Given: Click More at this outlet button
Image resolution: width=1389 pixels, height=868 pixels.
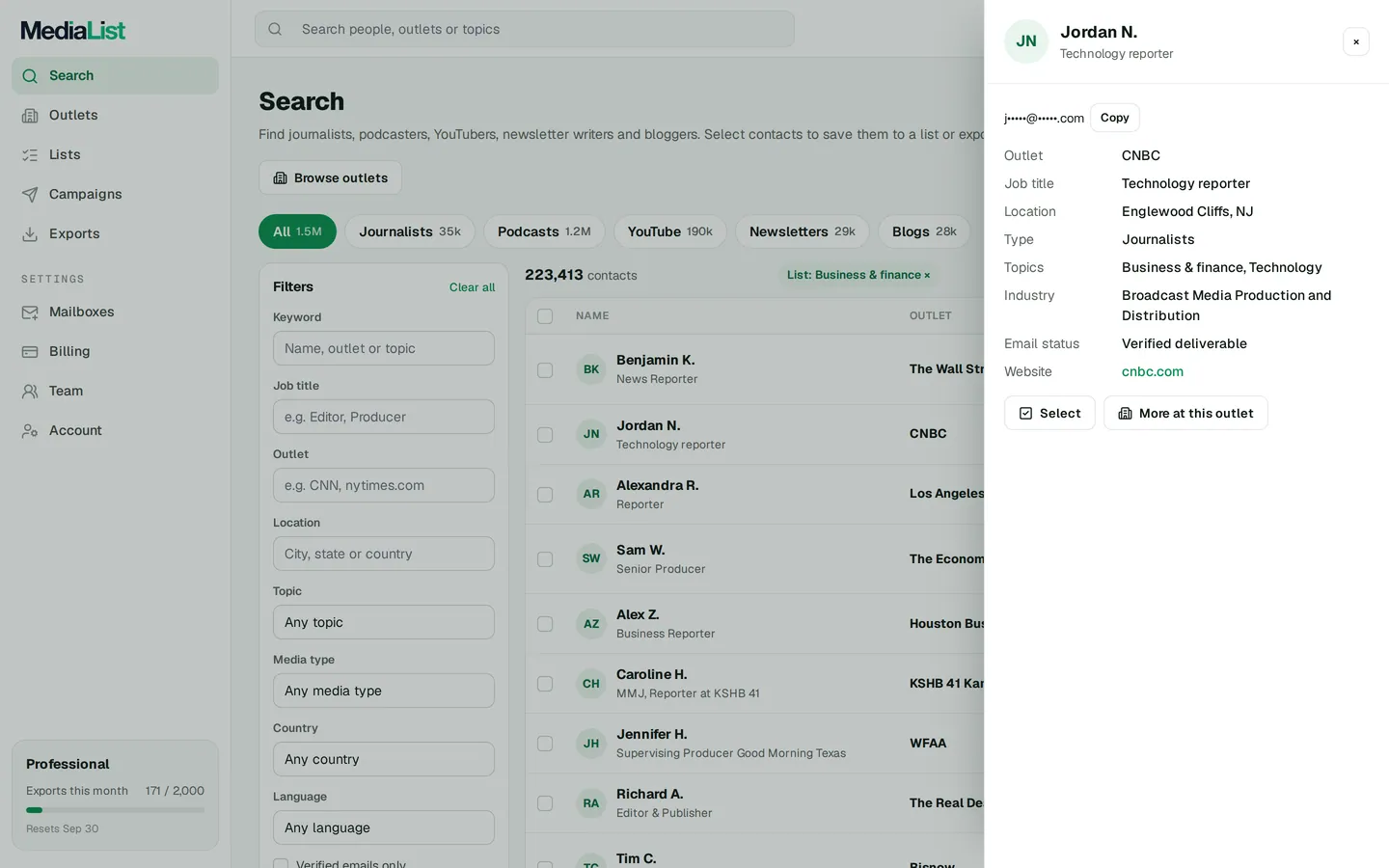Looking at the screenshot, I should (1185, 413).
